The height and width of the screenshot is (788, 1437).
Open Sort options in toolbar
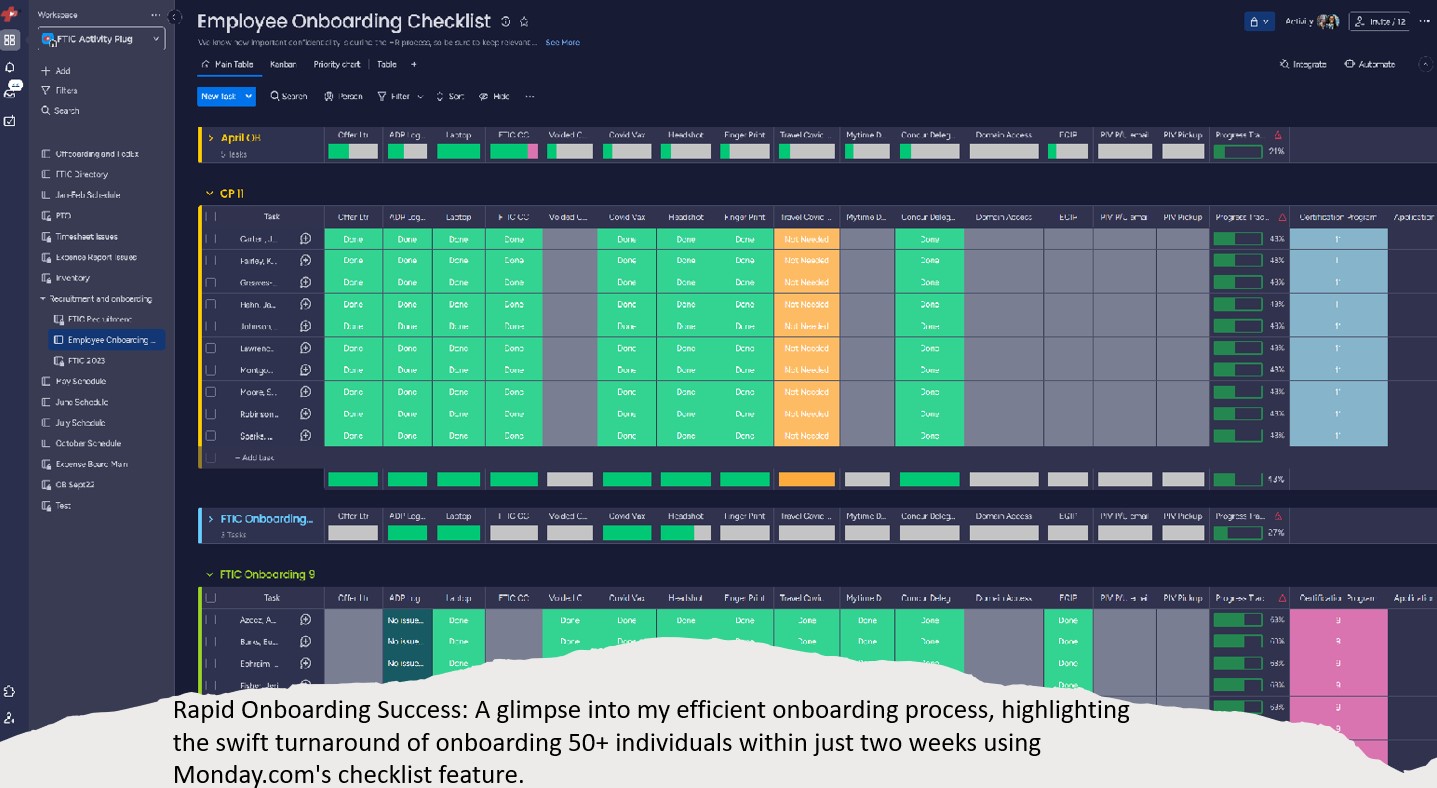click(x=449, y=96)
